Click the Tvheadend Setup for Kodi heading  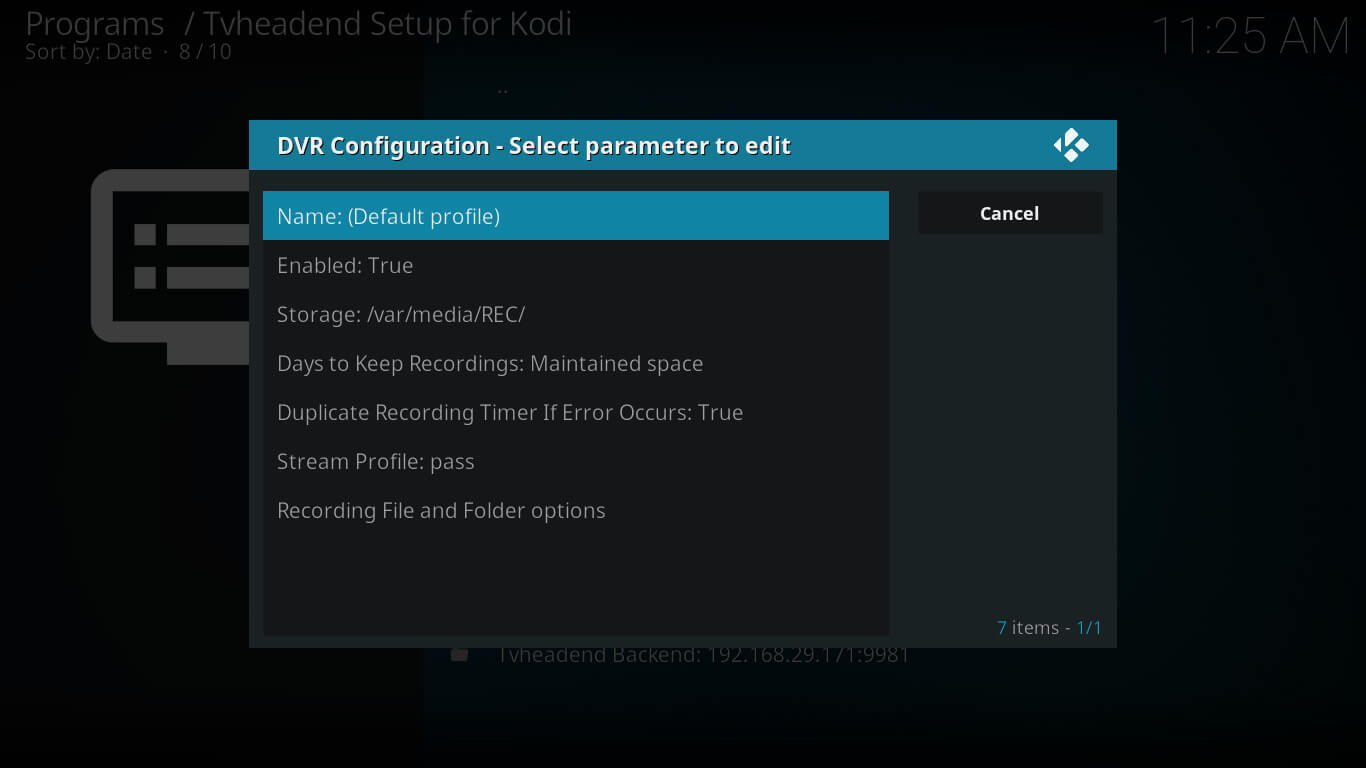(x=387, y=23)
